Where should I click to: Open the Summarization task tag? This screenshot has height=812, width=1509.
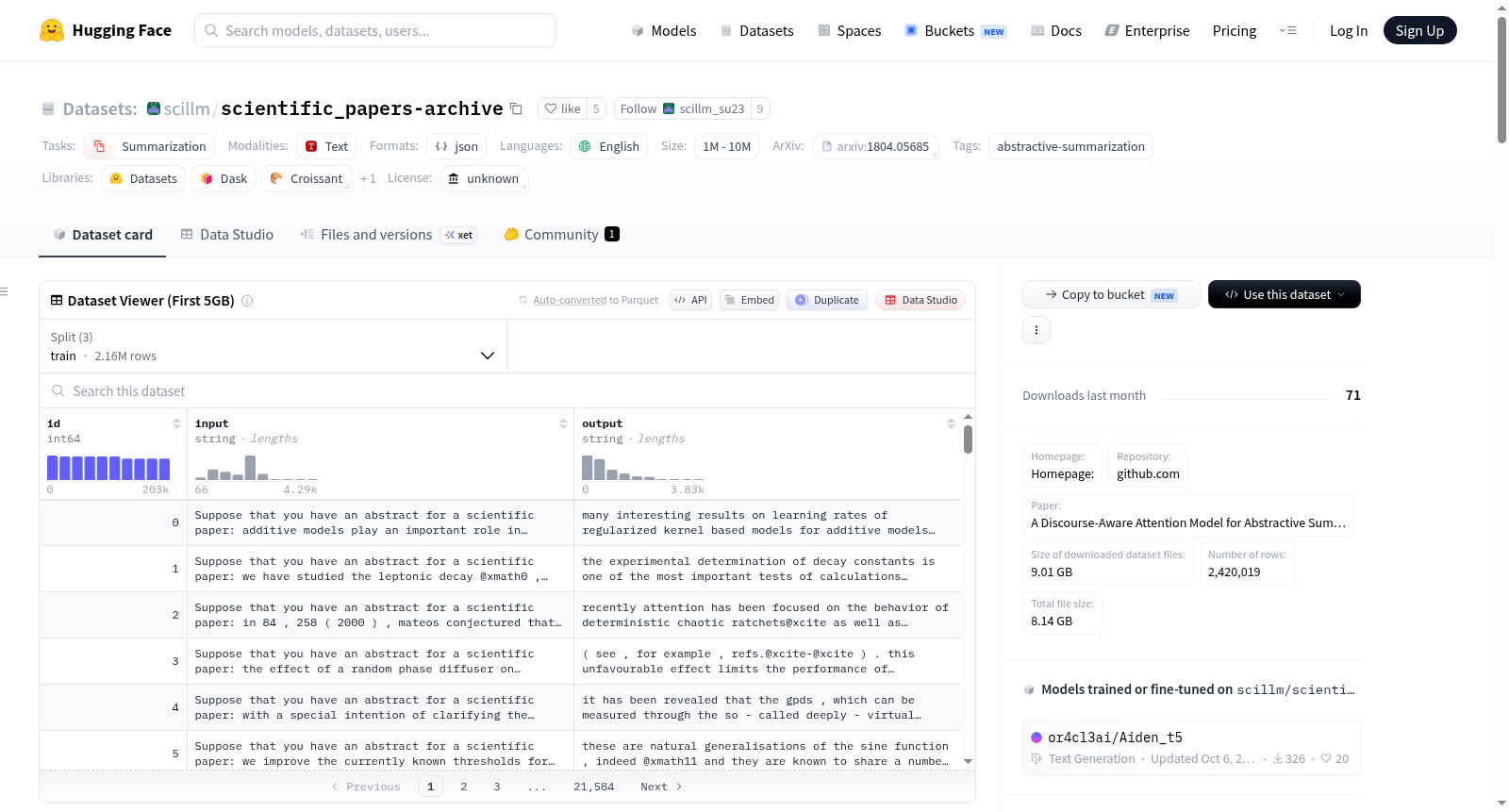149,146
